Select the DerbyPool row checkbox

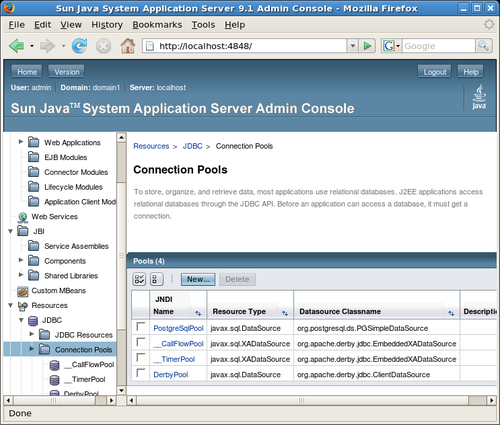(x=141, y=372)
